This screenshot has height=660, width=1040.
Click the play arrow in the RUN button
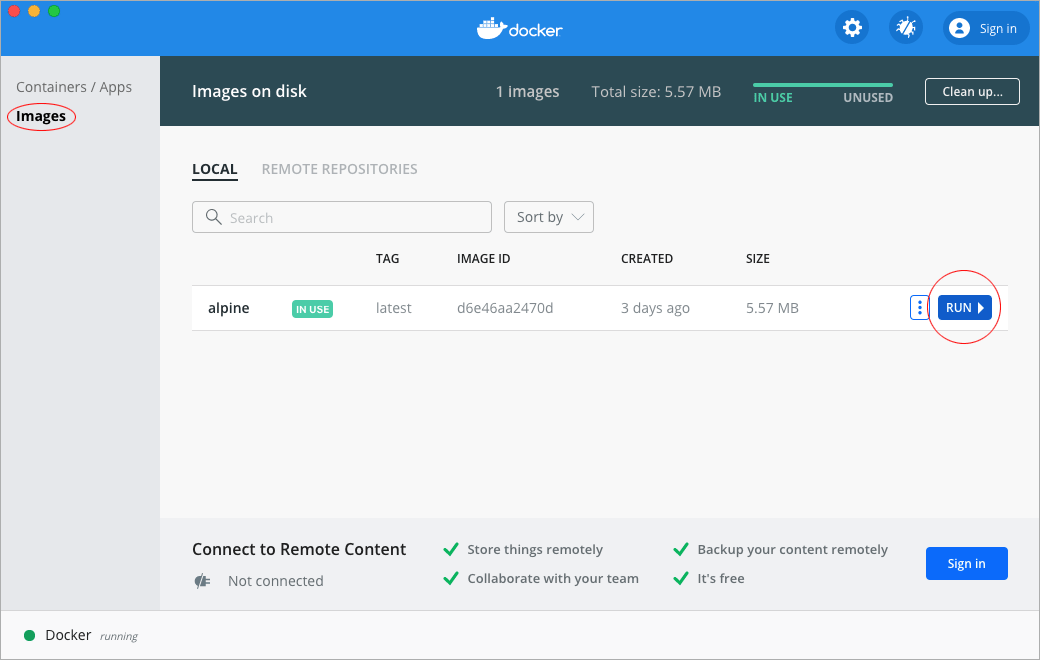[x=981, y=308]
